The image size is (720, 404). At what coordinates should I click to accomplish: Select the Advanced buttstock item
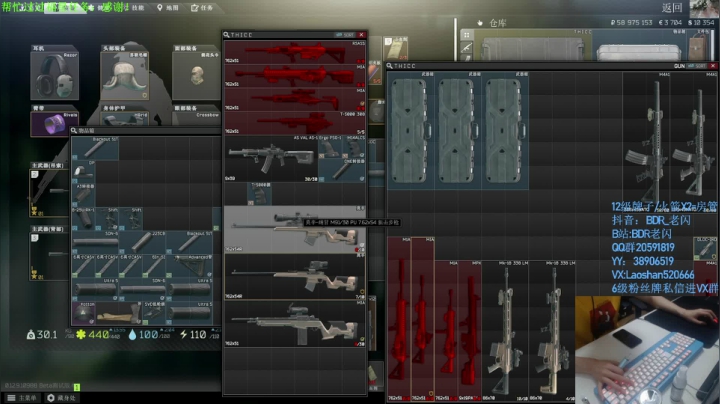click(190, 266)
